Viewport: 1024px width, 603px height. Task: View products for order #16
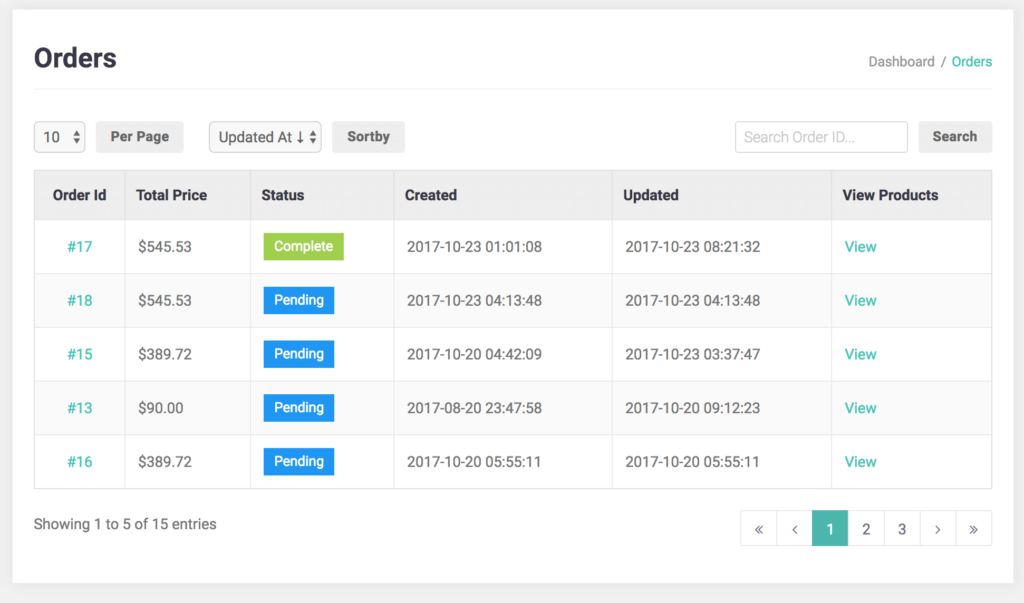coord(860,462)
